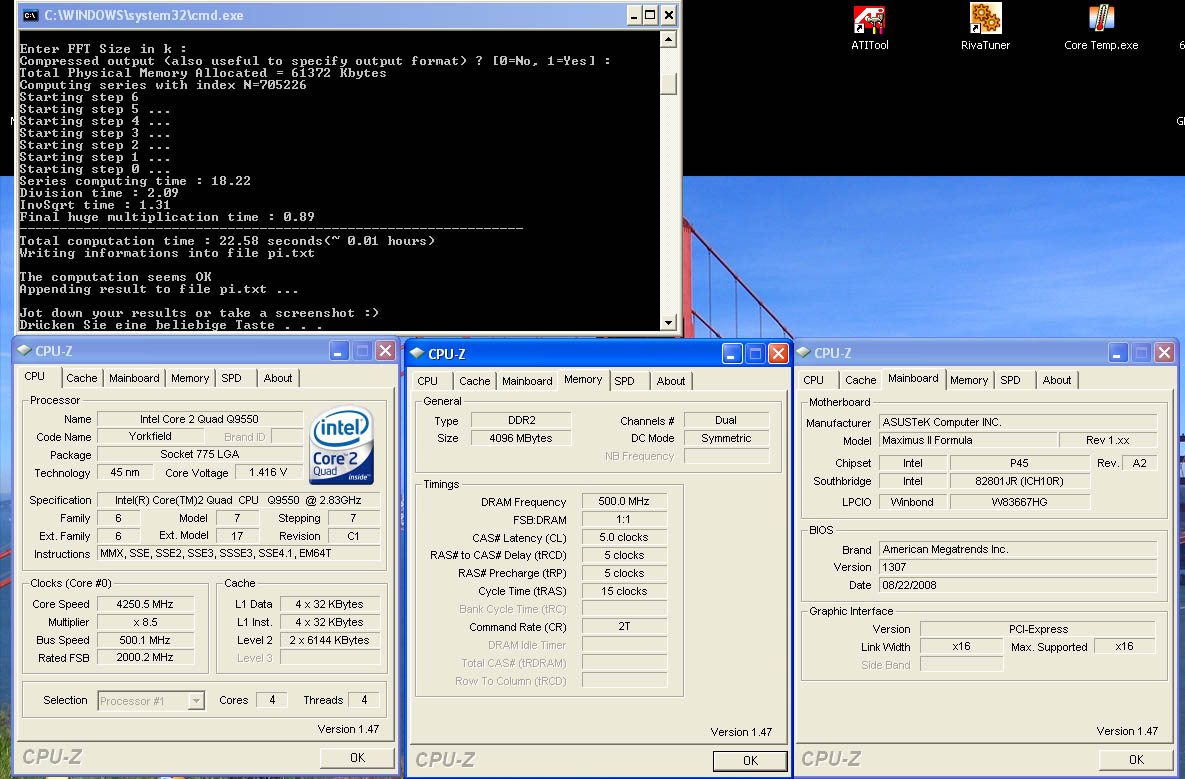Click the cmd.exe title bar system icon
Viewport: 1185px width, 779px height.
tap(30, 15)
